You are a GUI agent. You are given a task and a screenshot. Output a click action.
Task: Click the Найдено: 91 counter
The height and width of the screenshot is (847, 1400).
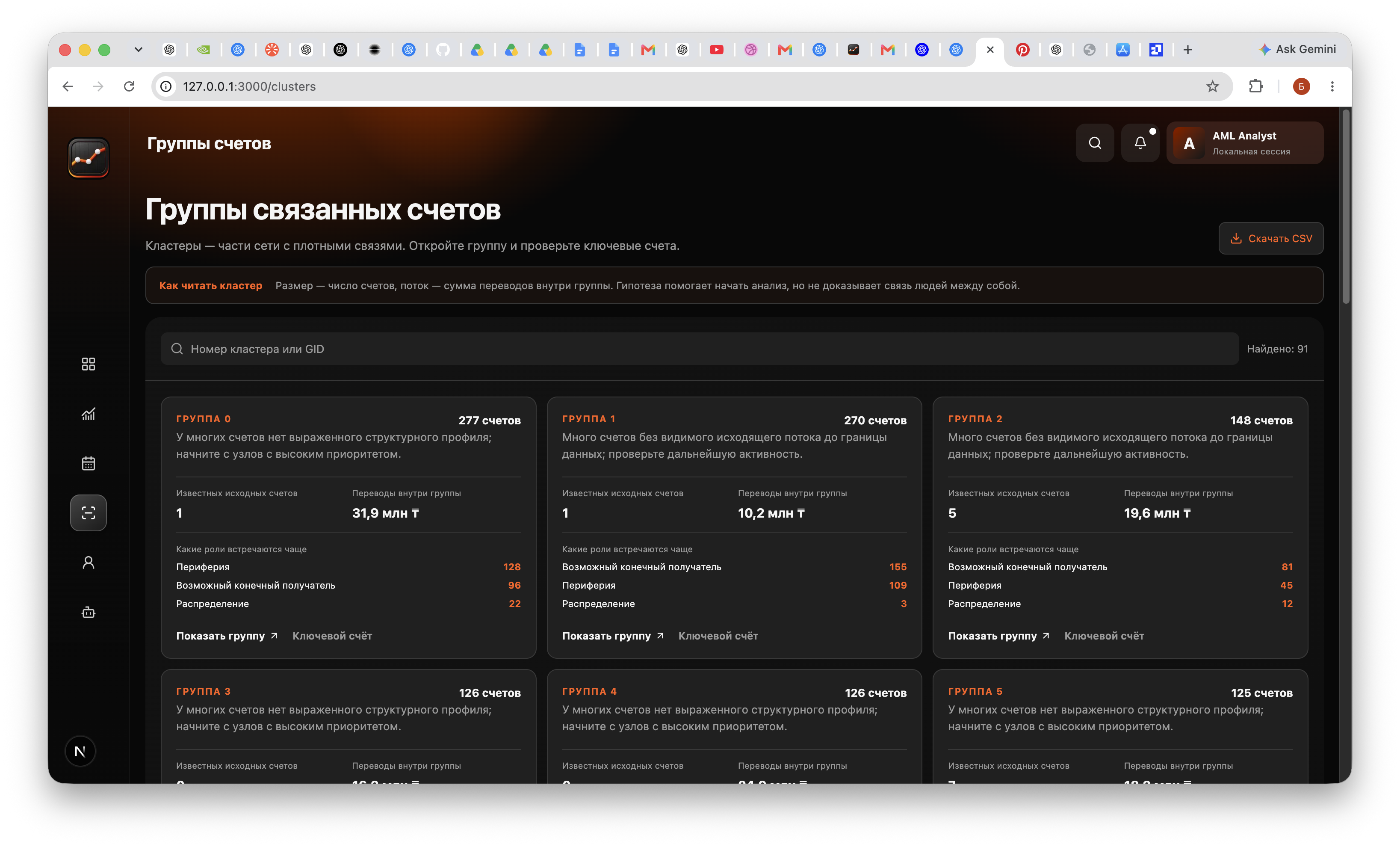[1277, 349]
